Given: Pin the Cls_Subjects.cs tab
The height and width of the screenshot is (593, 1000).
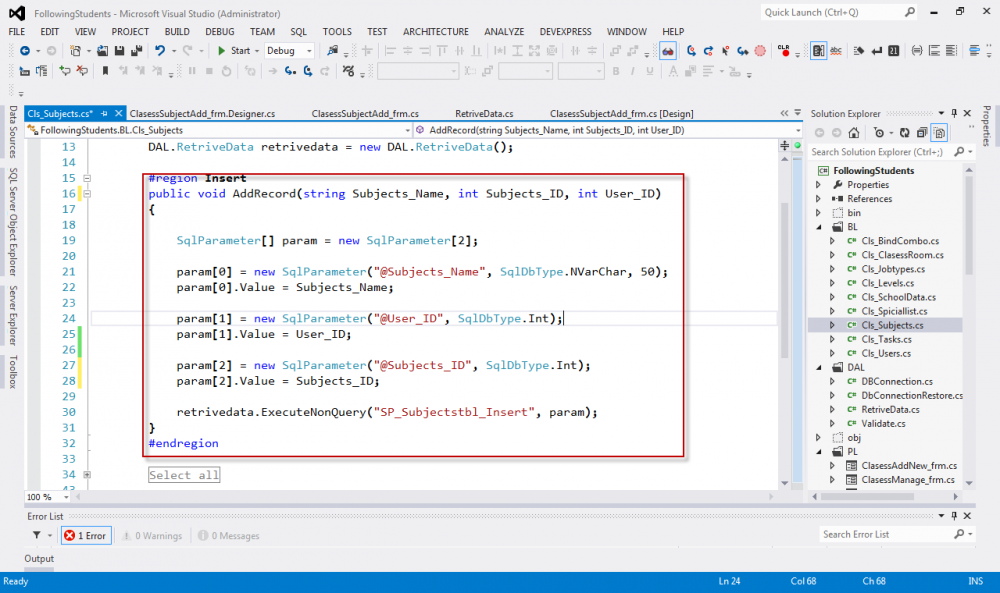Looking at the screenshot, I should pos(105,113).
